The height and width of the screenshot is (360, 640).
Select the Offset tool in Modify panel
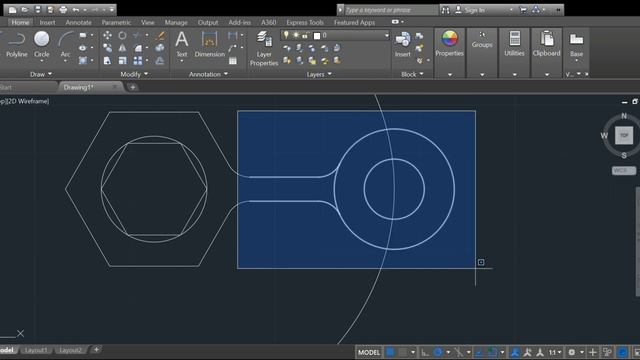tap(160, 61)
